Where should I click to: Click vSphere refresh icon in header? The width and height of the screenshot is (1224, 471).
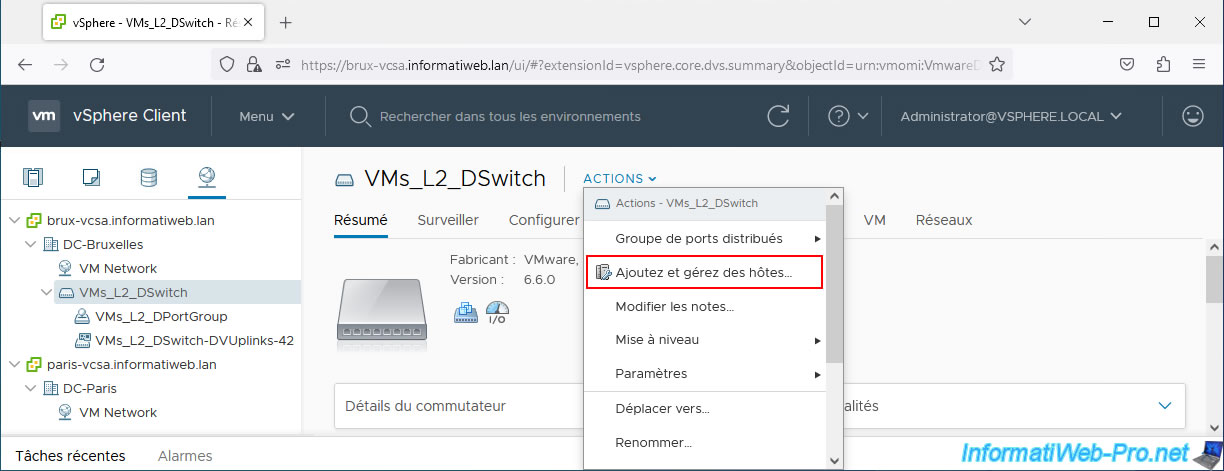778,116
